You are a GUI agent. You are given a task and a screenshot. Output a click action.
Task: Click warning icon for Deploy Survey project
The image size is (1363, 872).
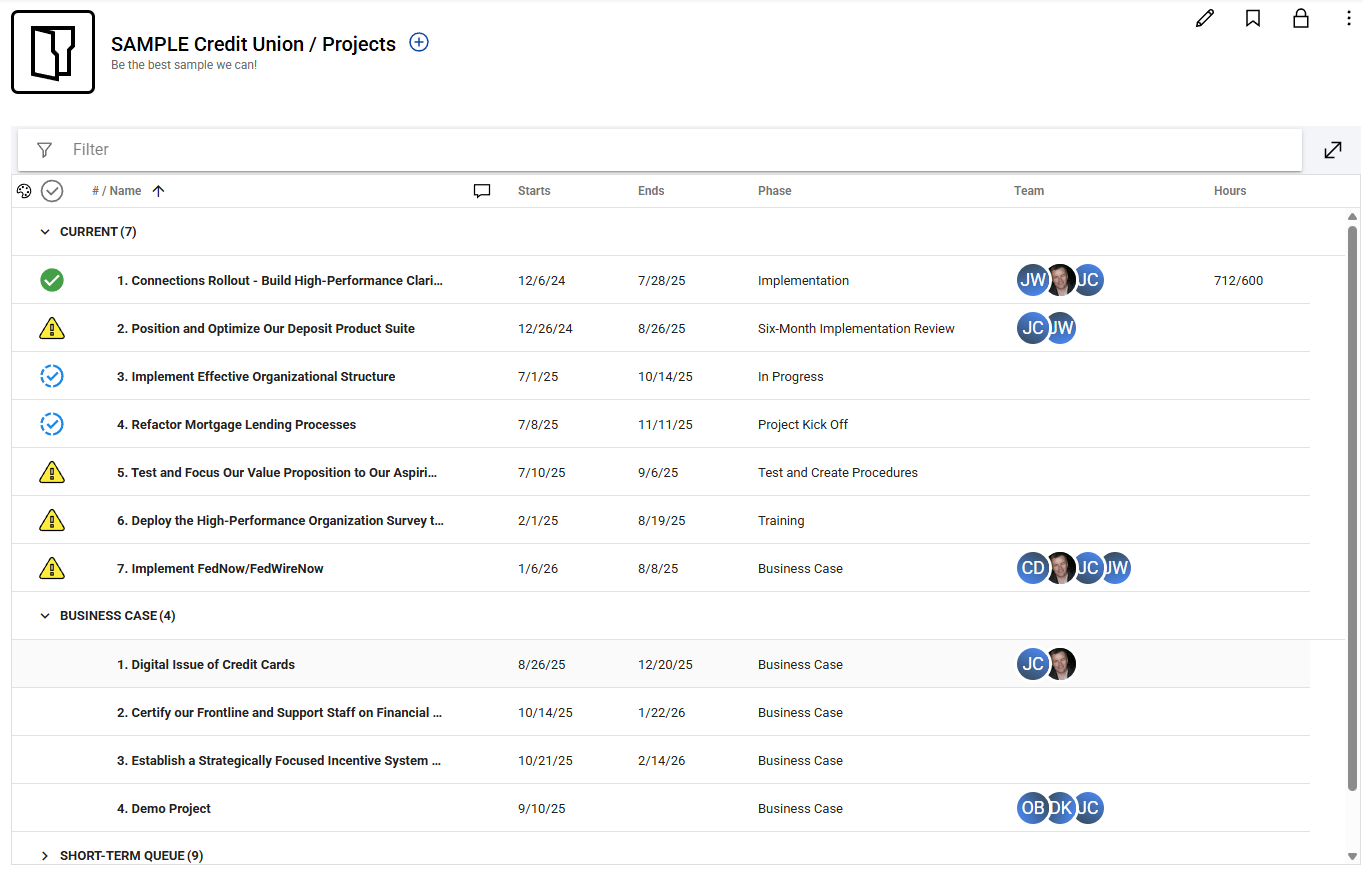click(x=52, y=520)
